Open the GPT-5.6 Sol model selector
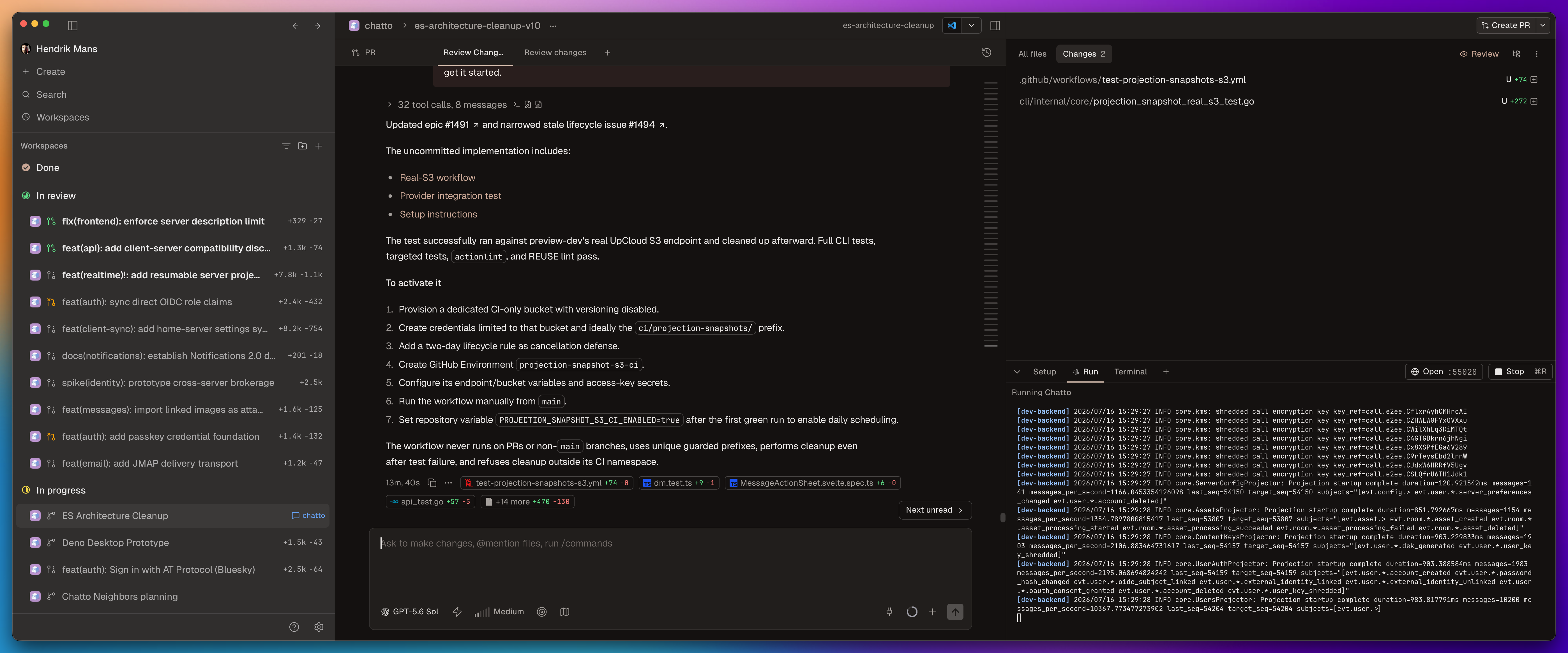This screenshot has height=653, width=1568. coord(410,612)
